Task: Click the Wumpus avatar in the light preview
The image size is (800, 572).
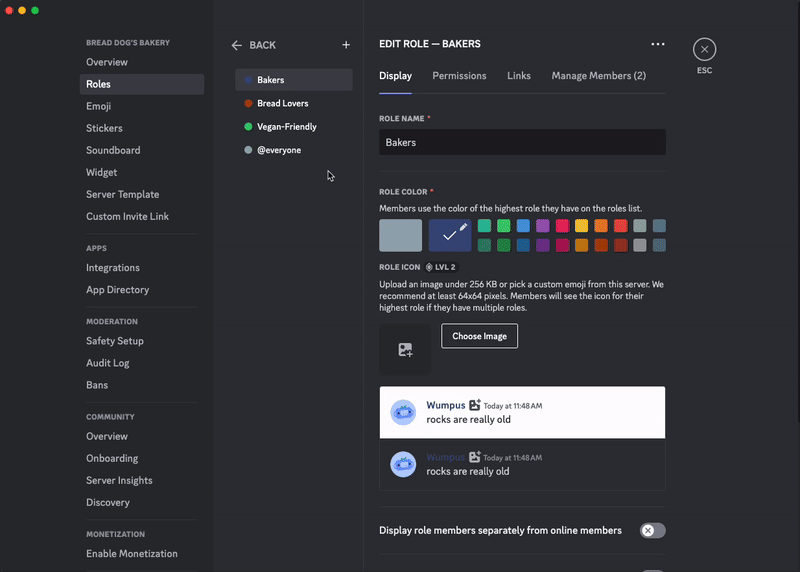Action: point(403,412)
